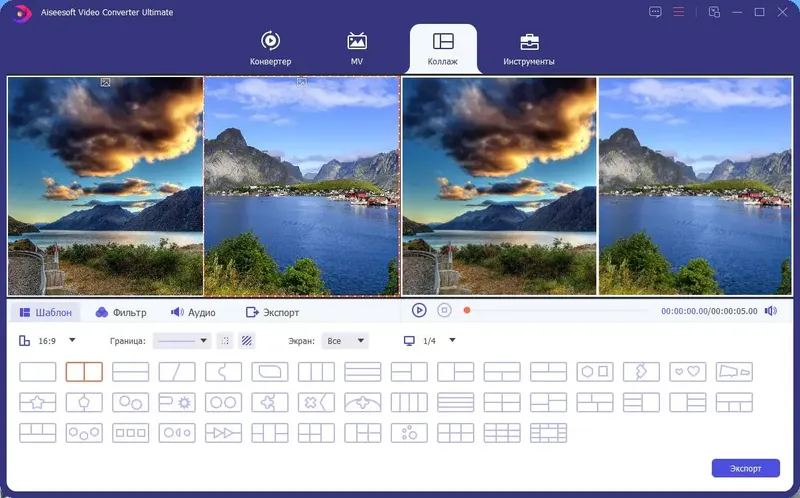
Task: Open the hamburger menu in title bar
Action: [x=679, y=12]
